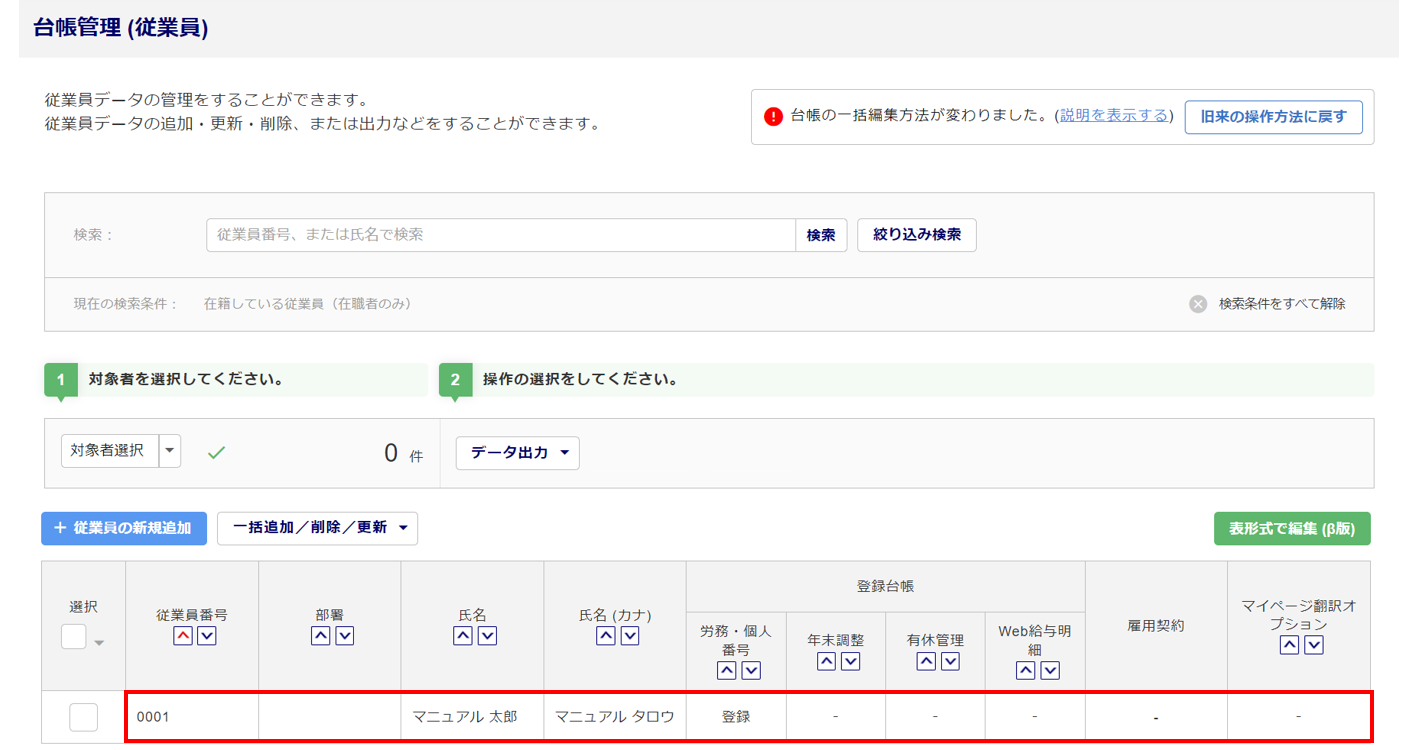Sort 労務・個人番号 descending arrow
This screenshot has height=750, width=1424.
751,671
